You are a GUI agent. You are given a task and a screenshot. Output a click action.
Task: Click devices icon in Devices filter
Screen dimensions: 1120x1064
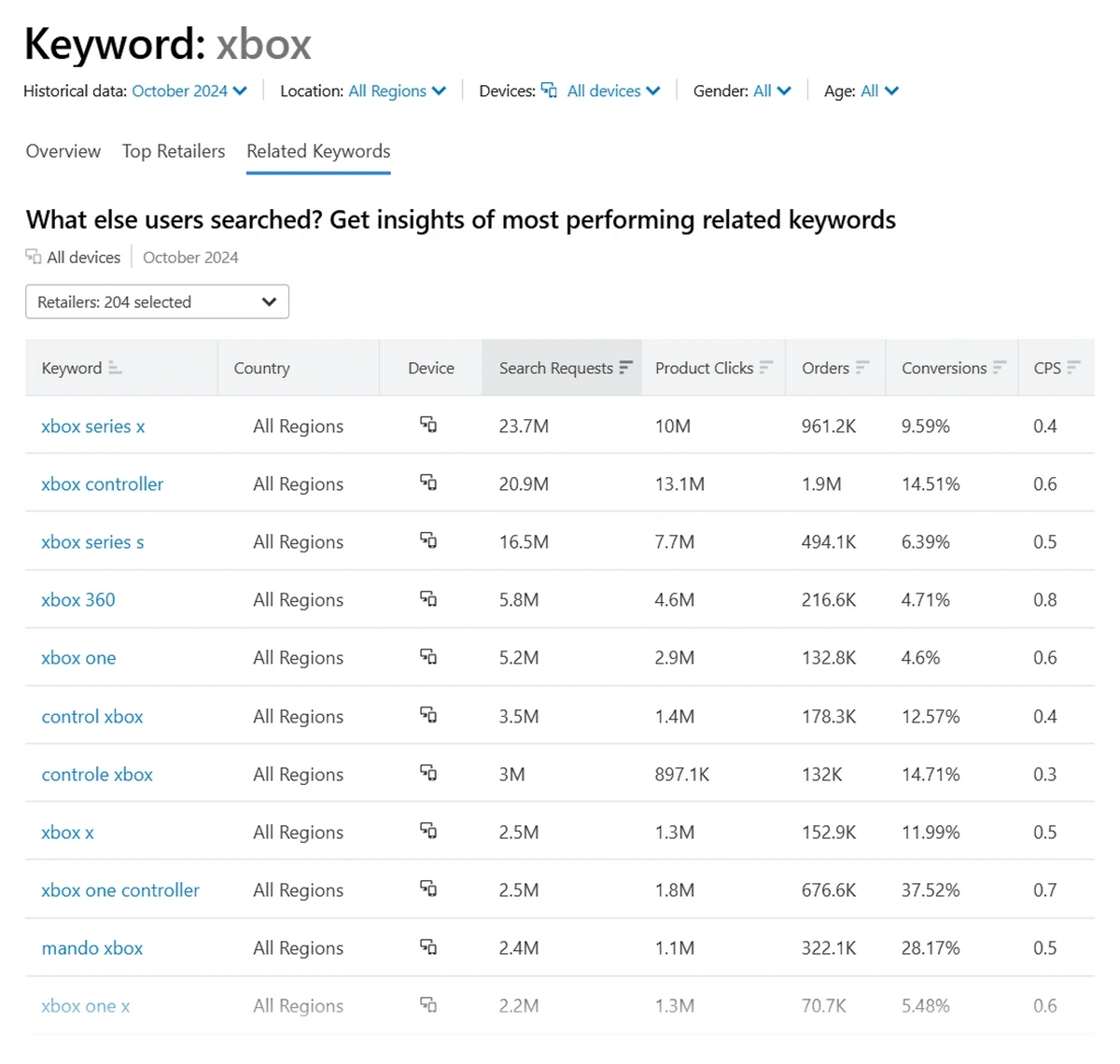(x=550, y=90)
